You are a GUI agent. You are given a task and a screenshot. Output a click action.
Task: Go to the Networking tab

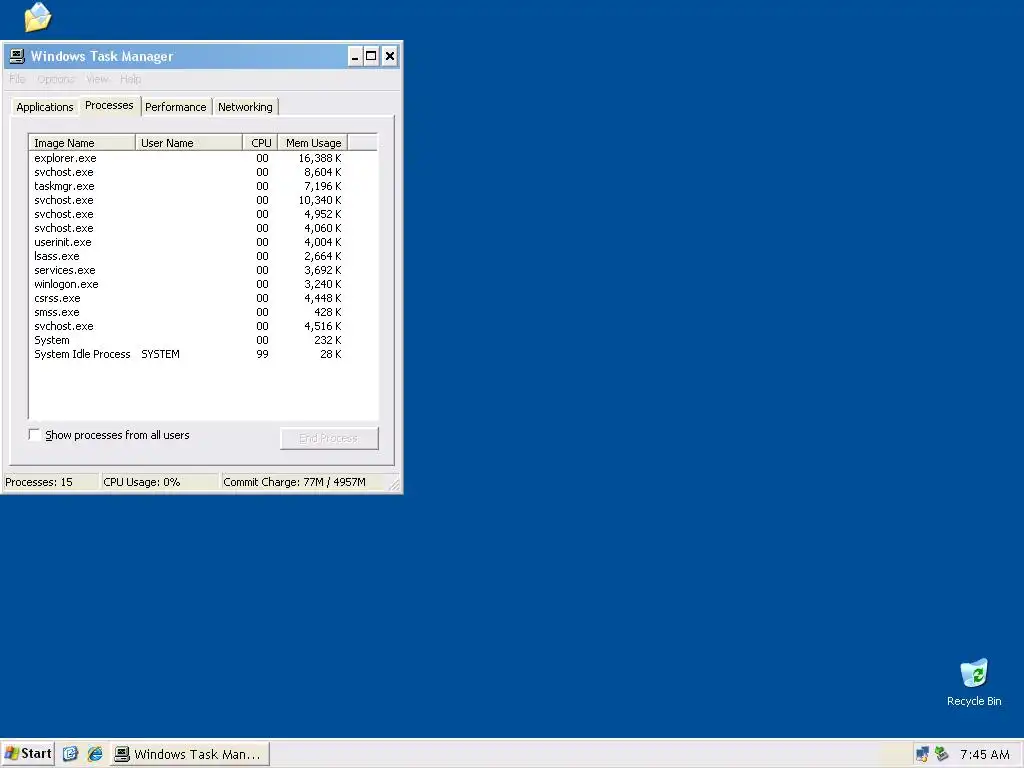pos(246,107)
